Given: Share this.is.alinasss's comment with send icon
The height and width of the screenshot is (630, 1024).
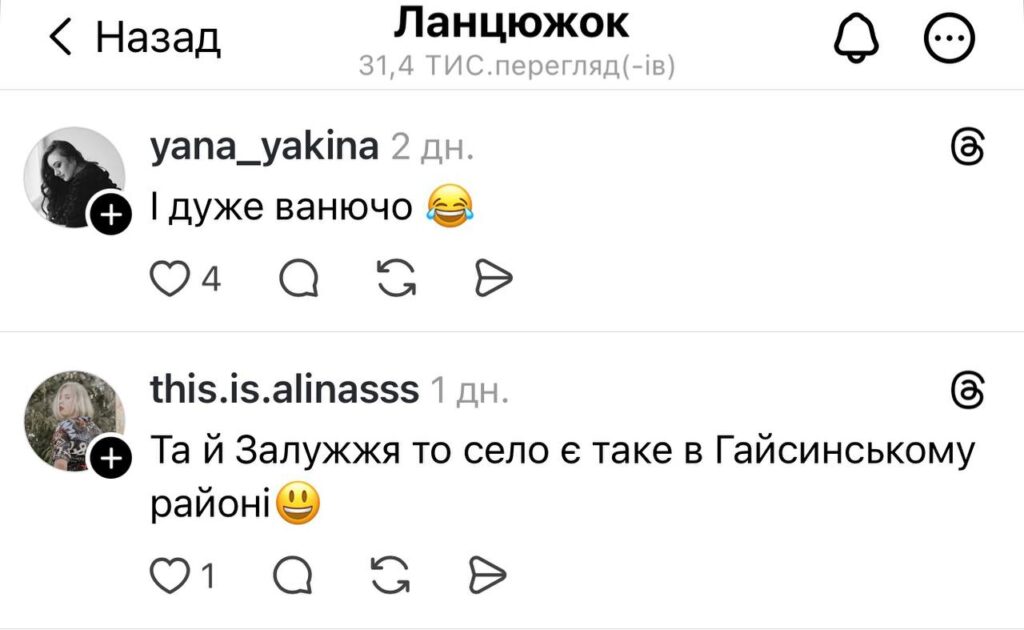Looking at the screenshot, I should pos(488,575).
